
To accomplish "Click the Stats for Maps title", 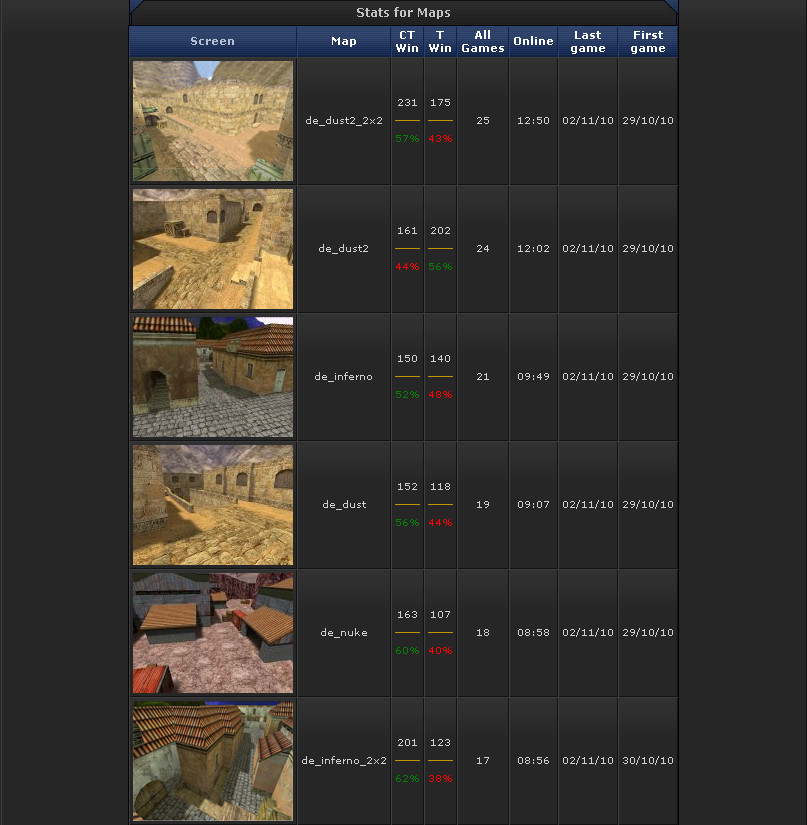I will pyautogui.click(x=404, y=13).
